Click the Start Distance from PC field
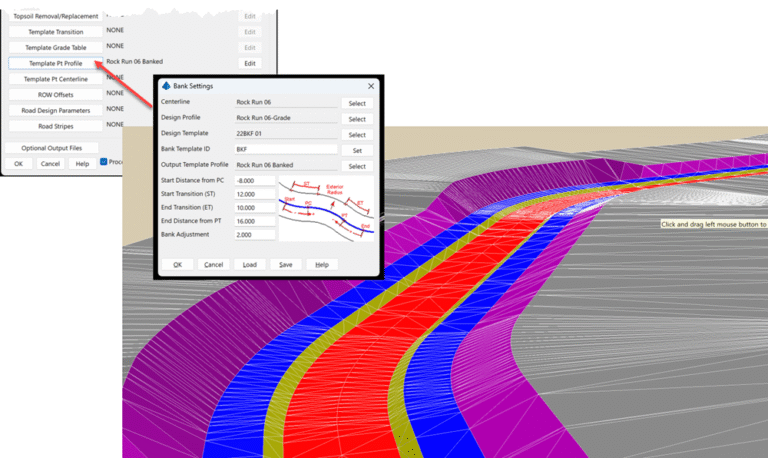This screenshot has height=458, width=768. pyautogui.click(x=255, y=180)
